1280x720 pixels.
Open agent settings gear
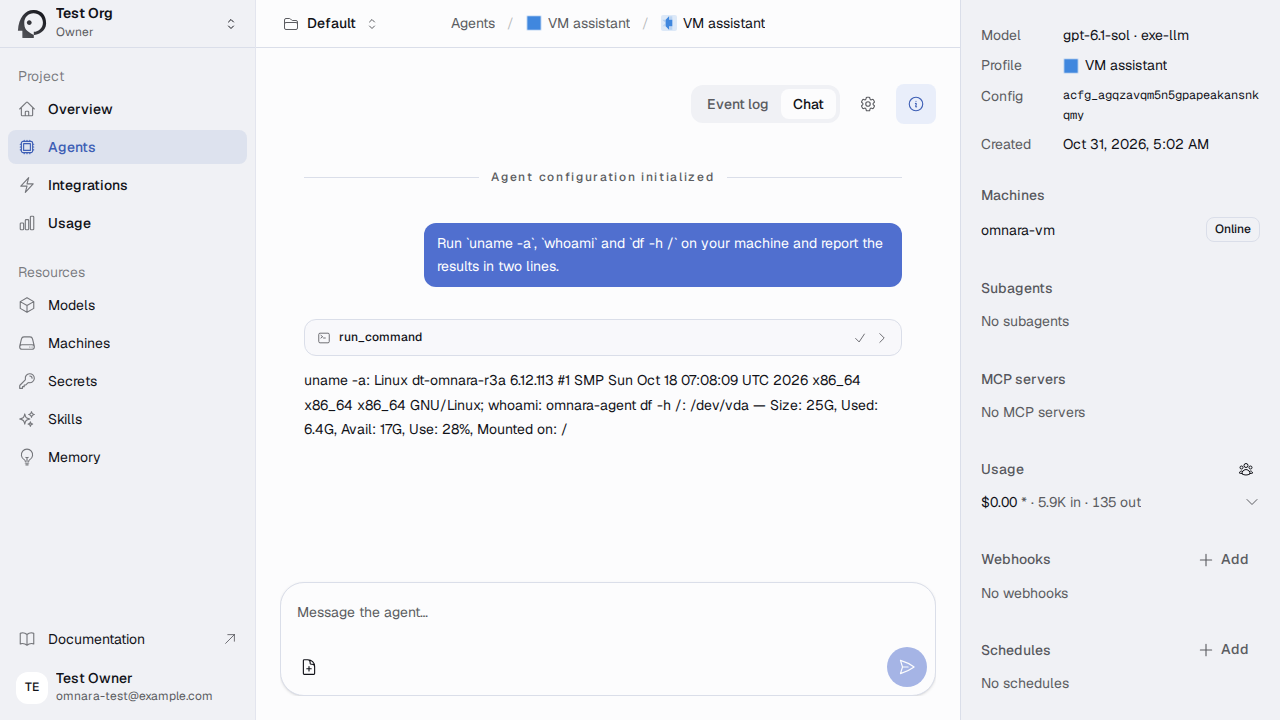[x=868, y=104]
